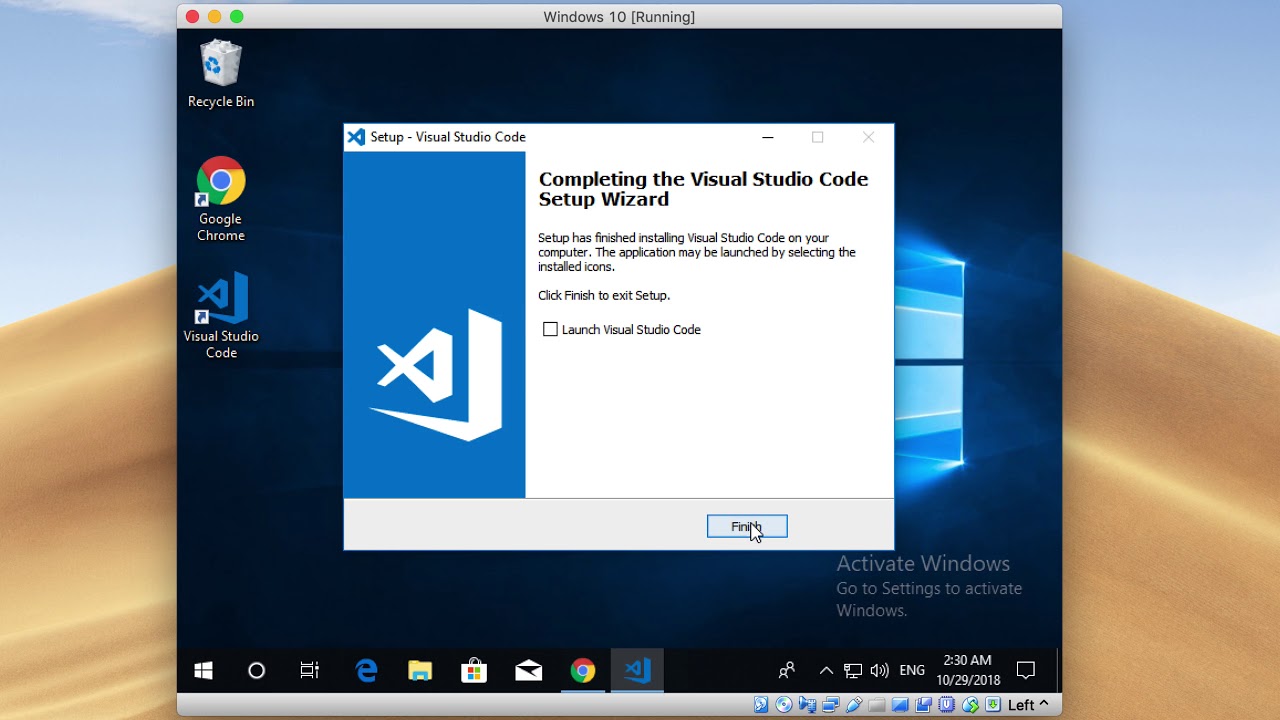The image size is (1280, 720).
Task: Open the Mail app from the taskbar
Action: pyautogui.click(x=529, y=671)
